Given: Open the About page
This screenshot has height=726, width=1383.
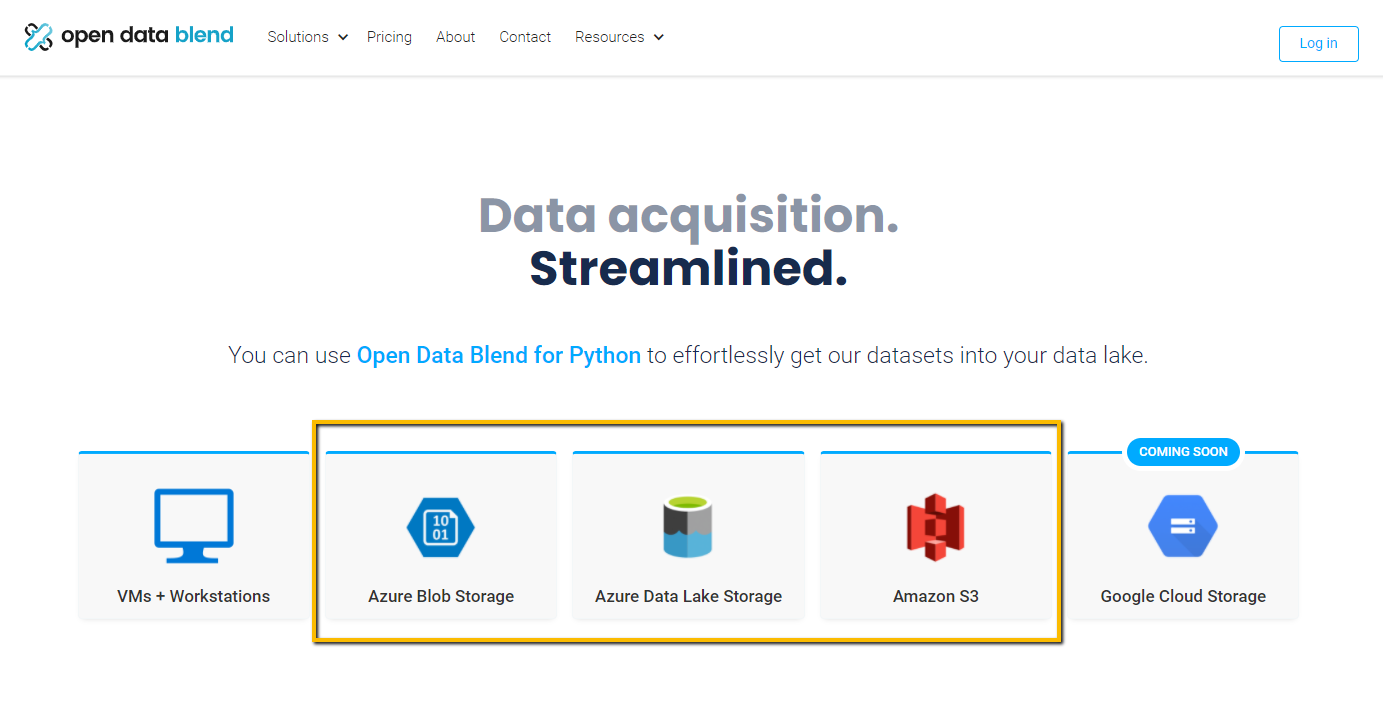Looking at the screenshot, I should click(x=455, y=37).
